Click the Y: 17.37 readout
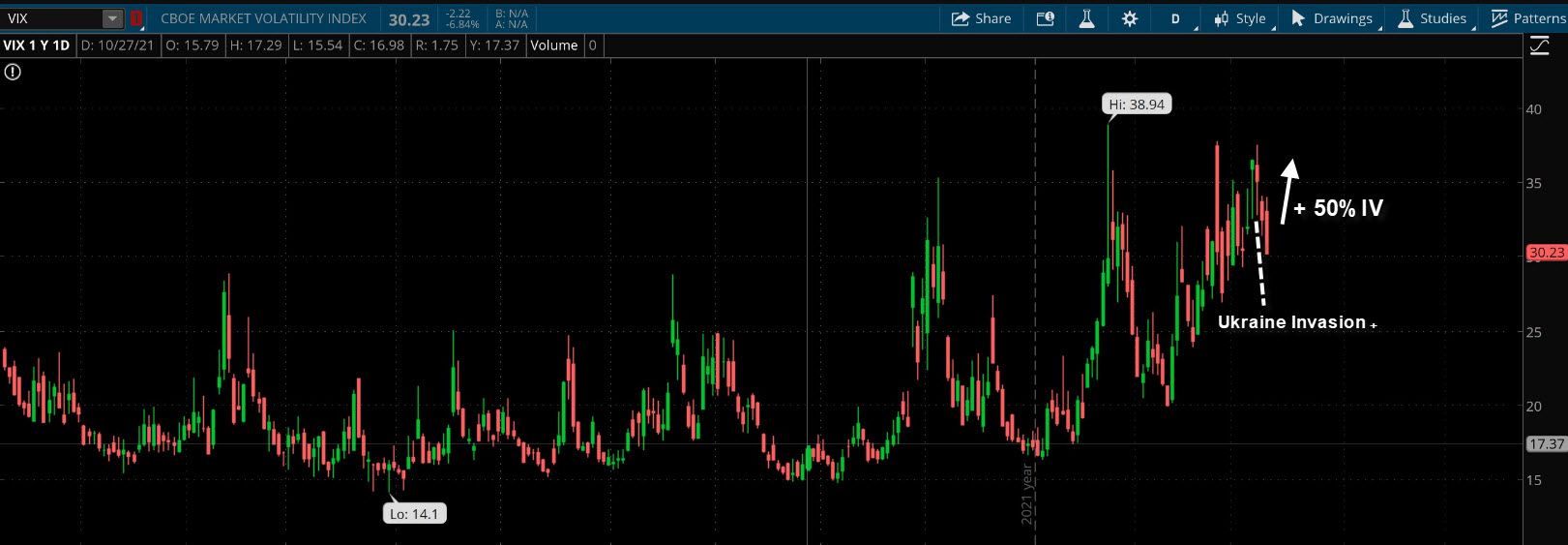The width and height of the screenshot is (1568, 545). point(494,45)
